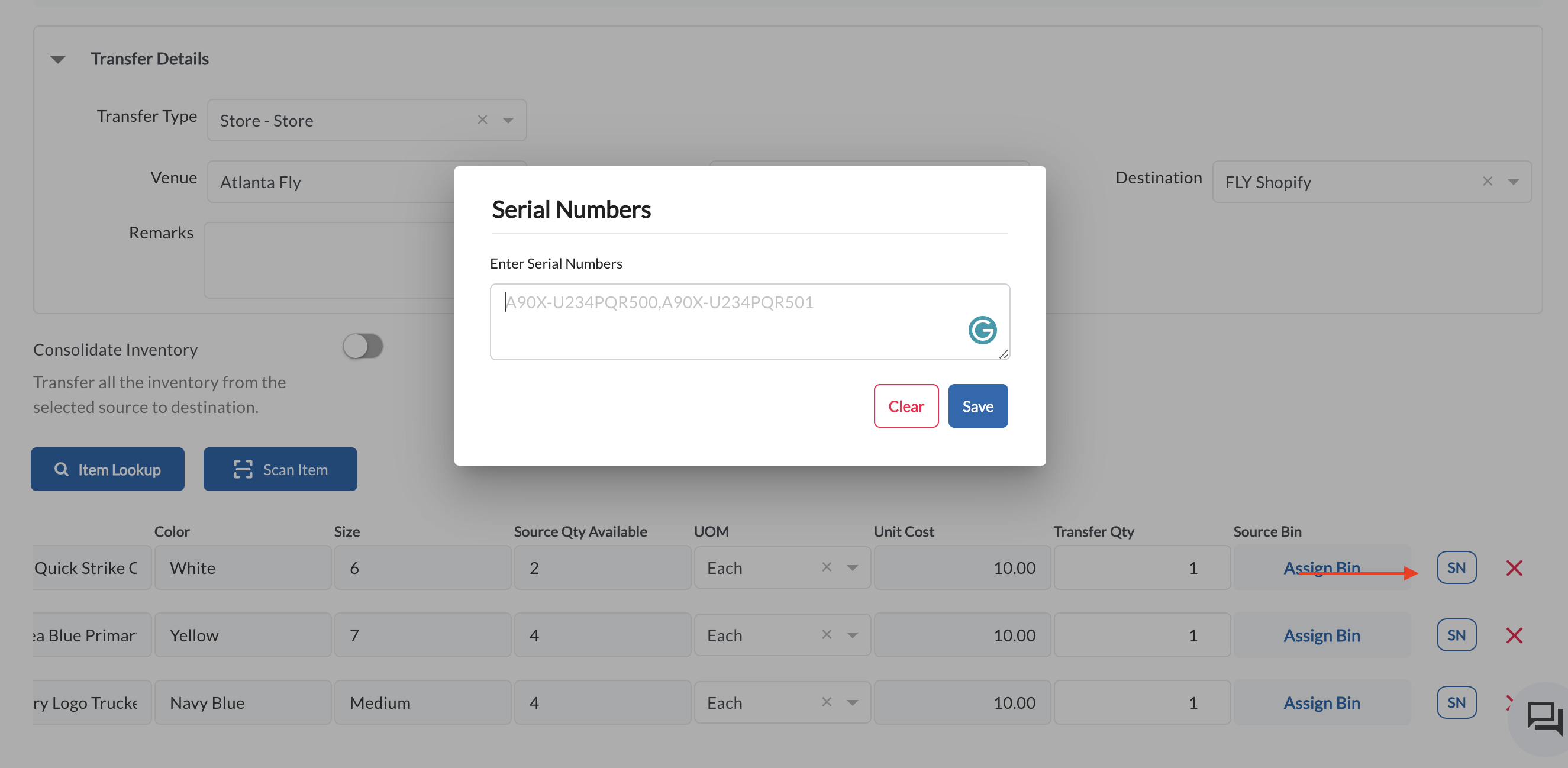Viewport: 1568px width, 768px height.
Task: Click the Grammarly icon in serial numbers box
Action: 982,330
